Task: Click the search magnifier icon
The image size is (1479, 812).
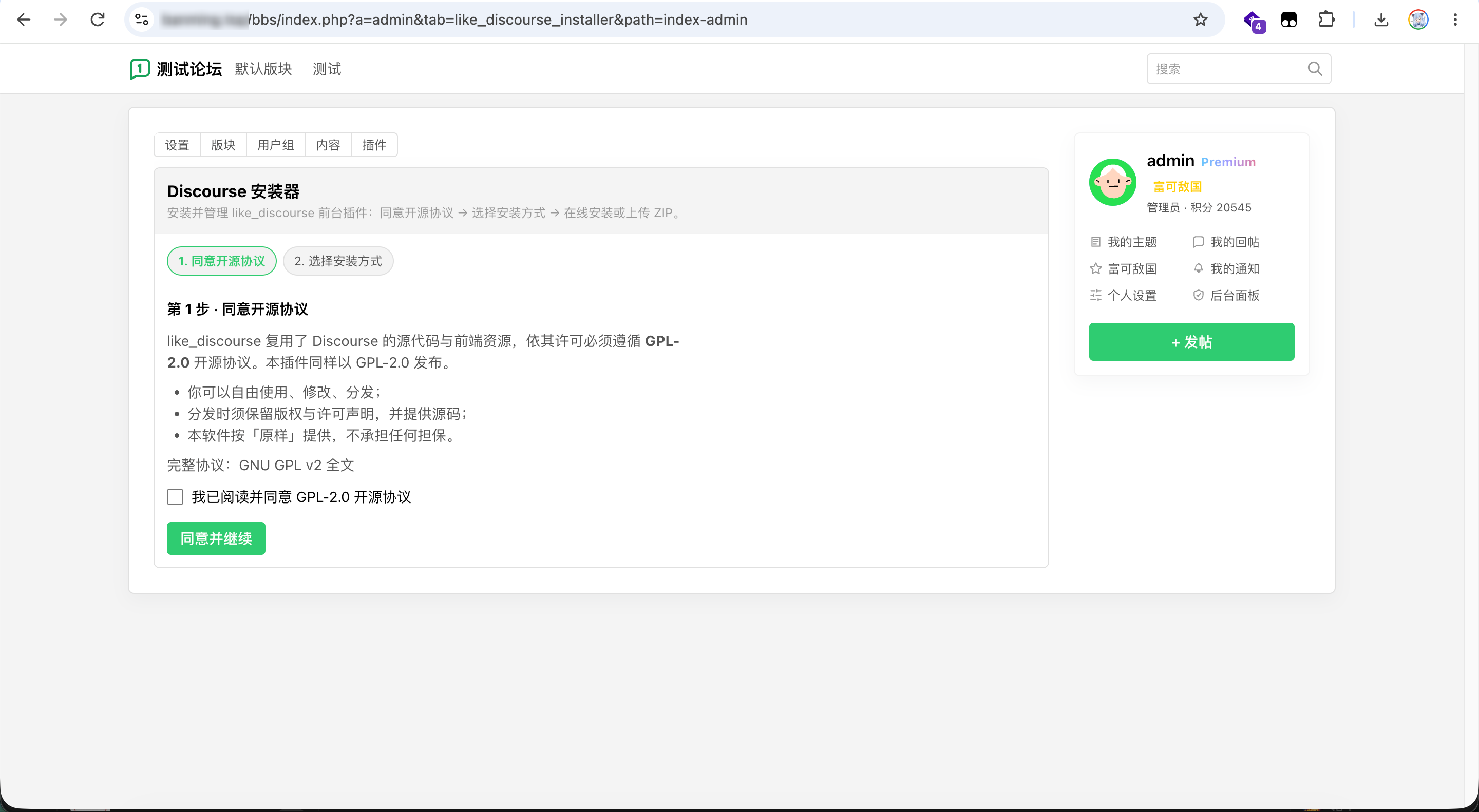Action: coord(1315,69)
